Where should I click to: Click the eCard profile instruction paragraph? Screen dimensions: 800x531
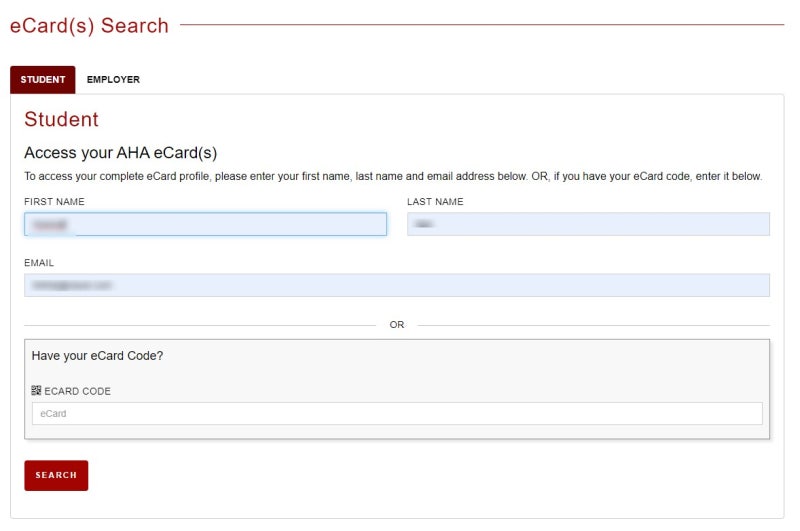393,177
